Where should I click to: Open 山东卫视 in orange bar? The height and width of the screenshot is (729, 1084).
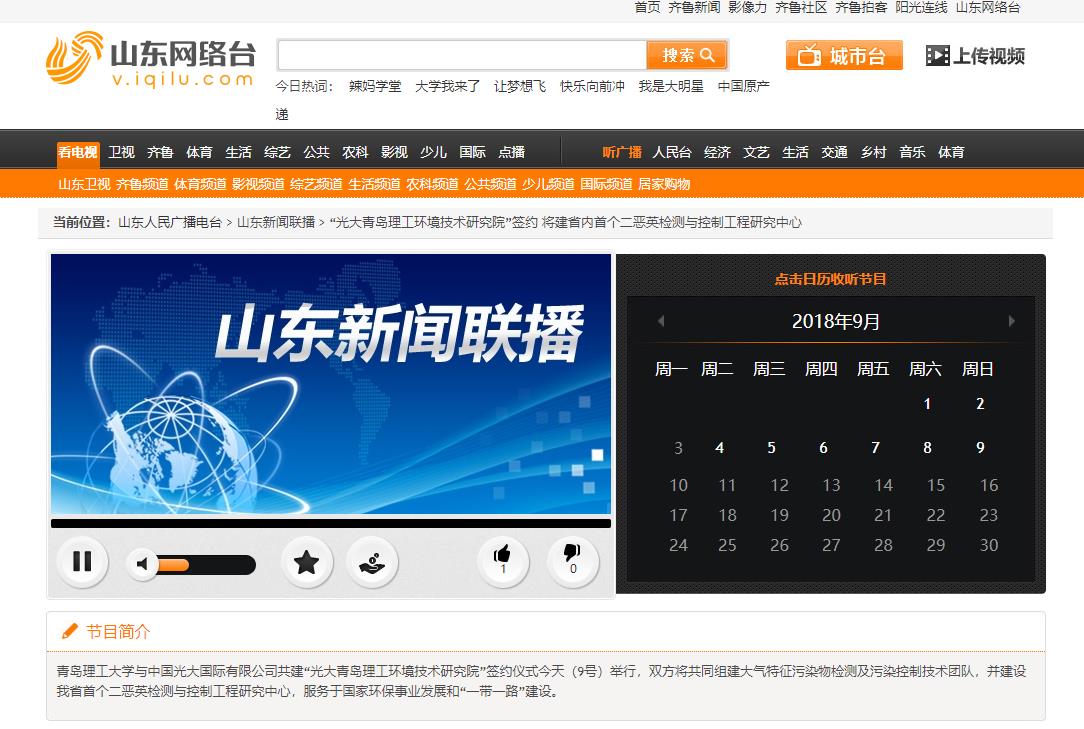click(84, 184)
